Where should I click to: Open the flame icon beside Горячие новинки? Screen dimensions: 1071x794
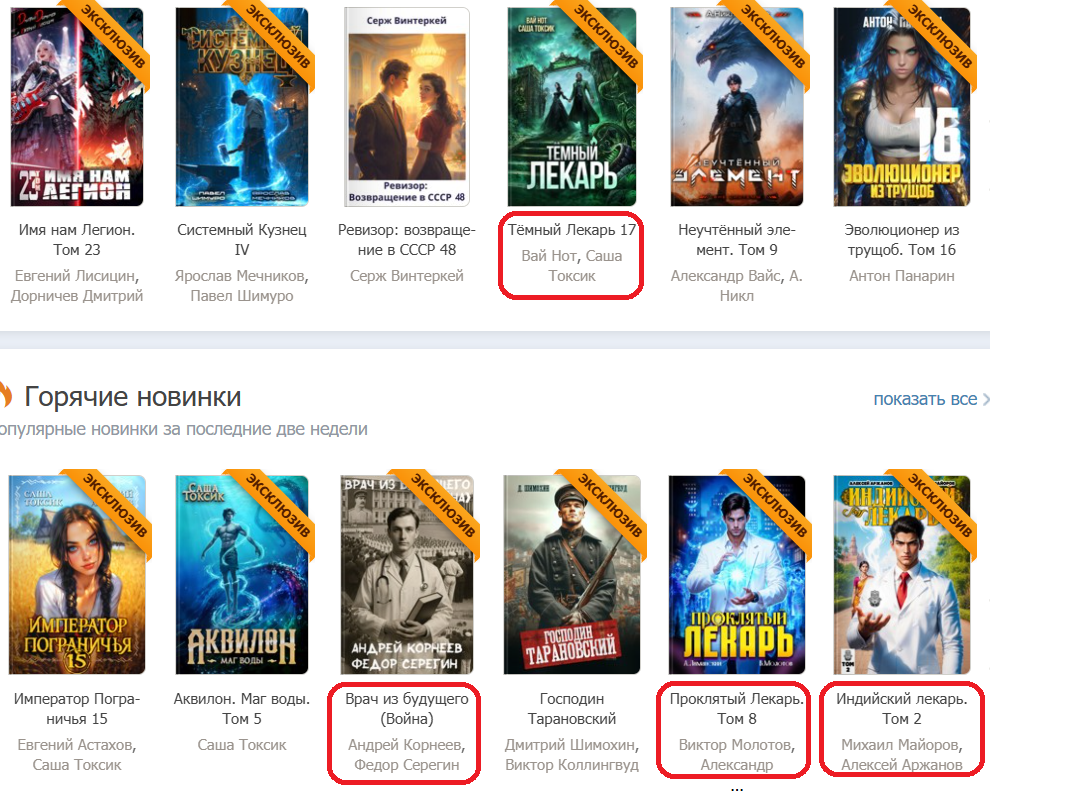coord(5,395)
